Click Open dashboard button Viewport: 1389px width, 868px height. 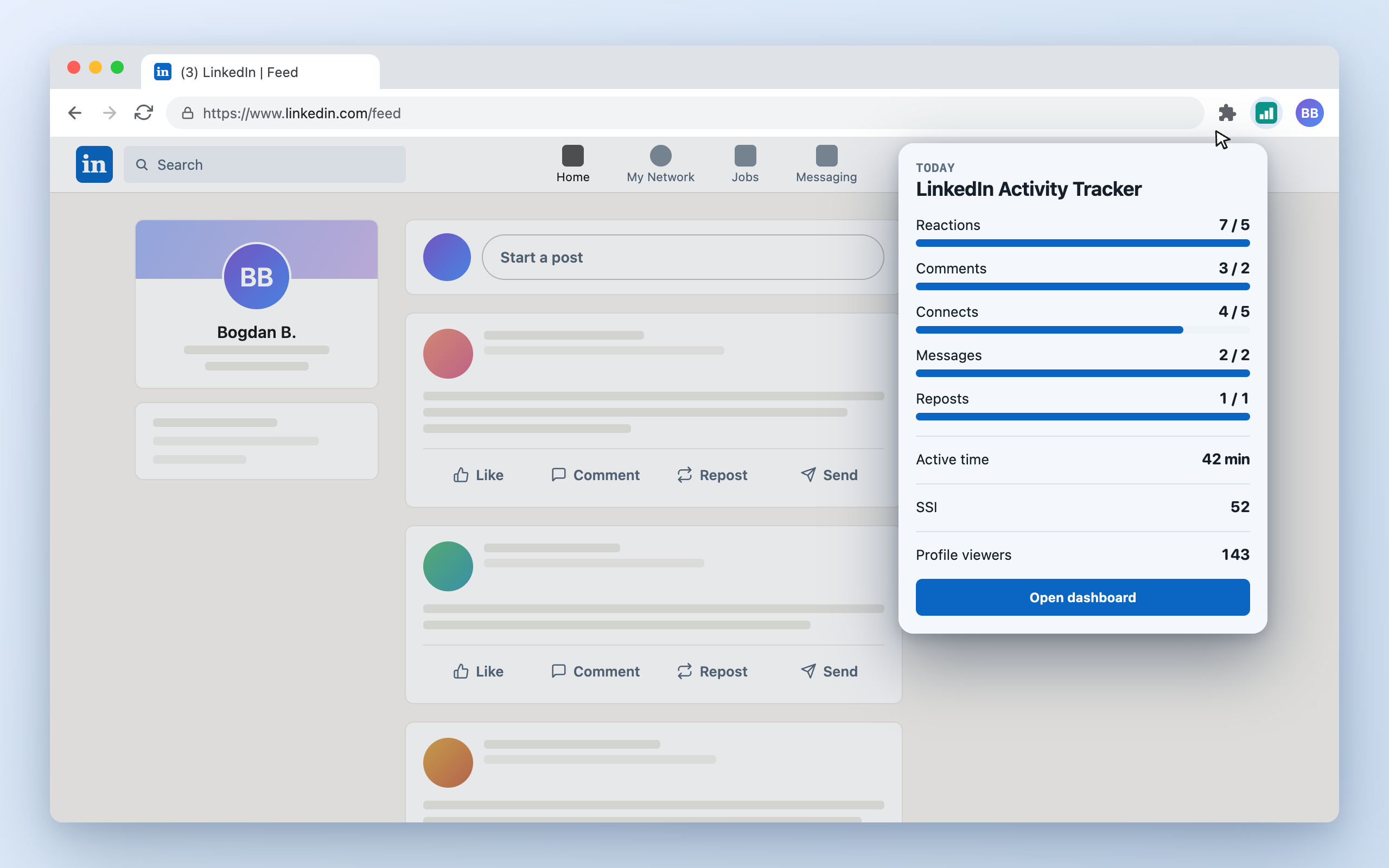click(x=1082, y=598)
